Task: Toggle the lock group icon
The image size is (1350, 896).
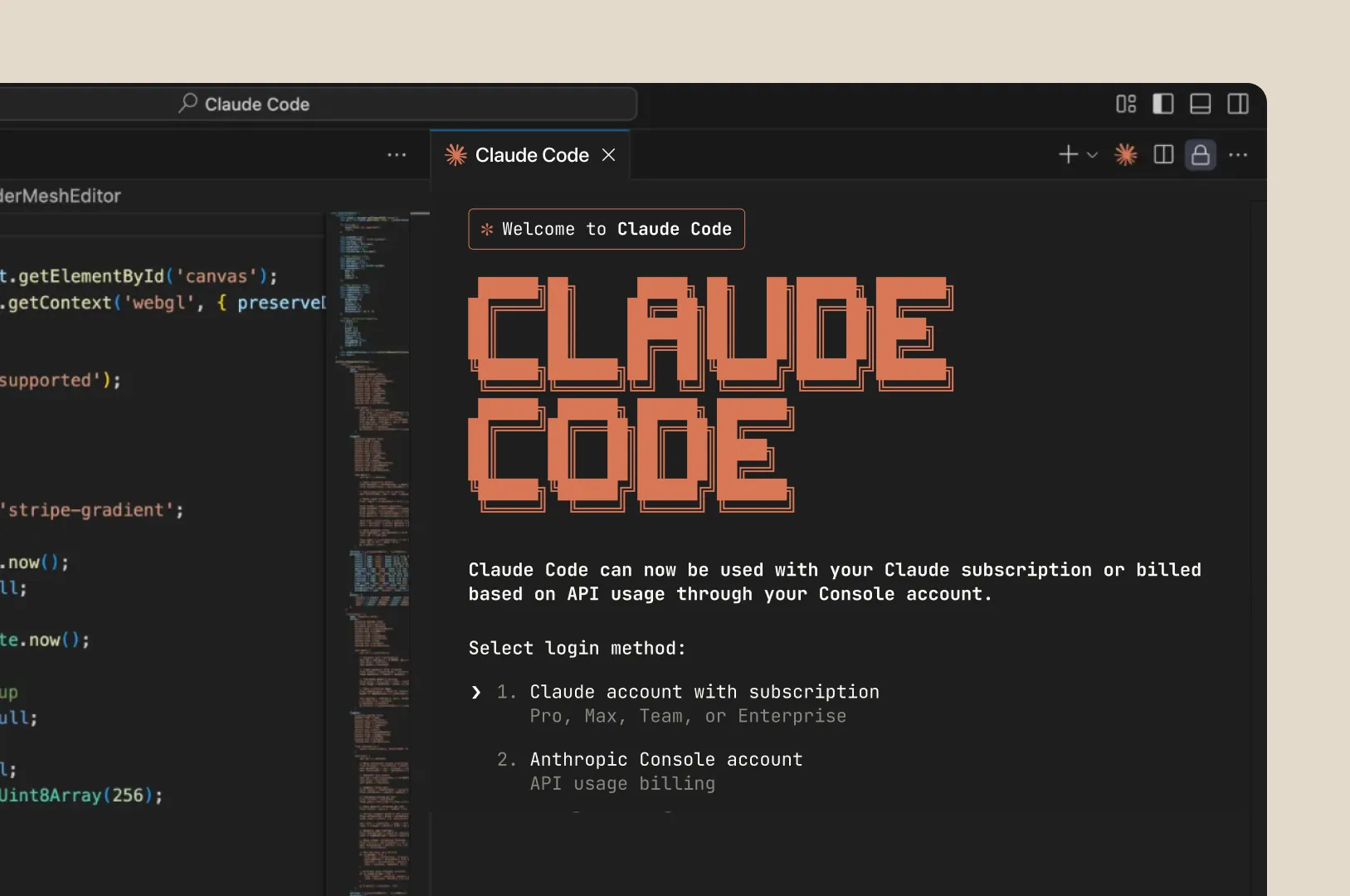Action: click(x=1201, y=155)
